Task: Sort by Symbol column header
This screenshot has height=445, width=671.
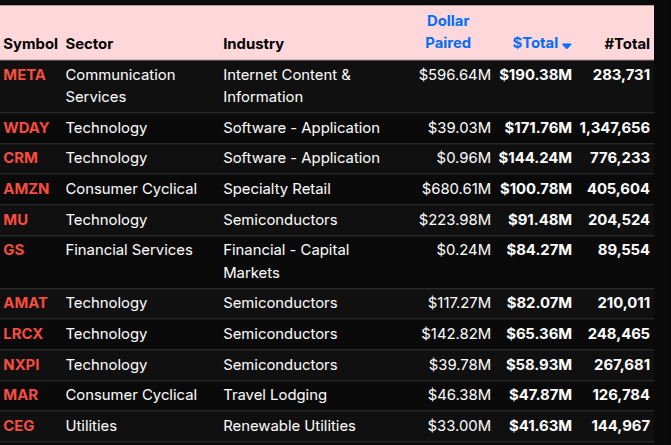Action: [30, 44]
